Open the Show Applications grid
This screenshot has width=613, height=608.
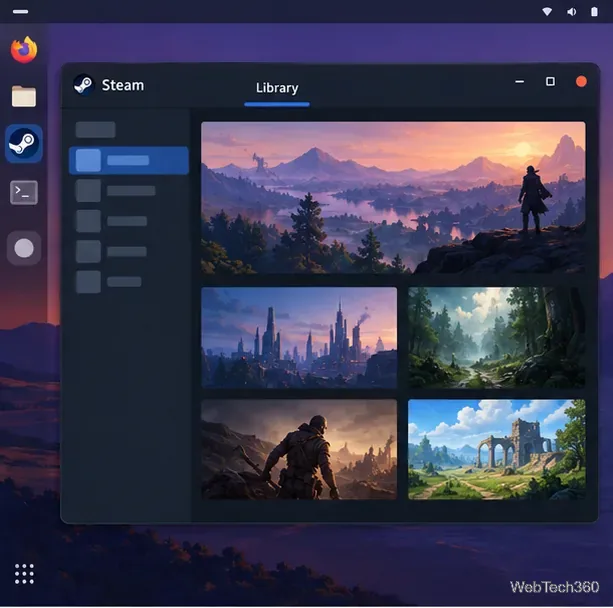(24, 574)
